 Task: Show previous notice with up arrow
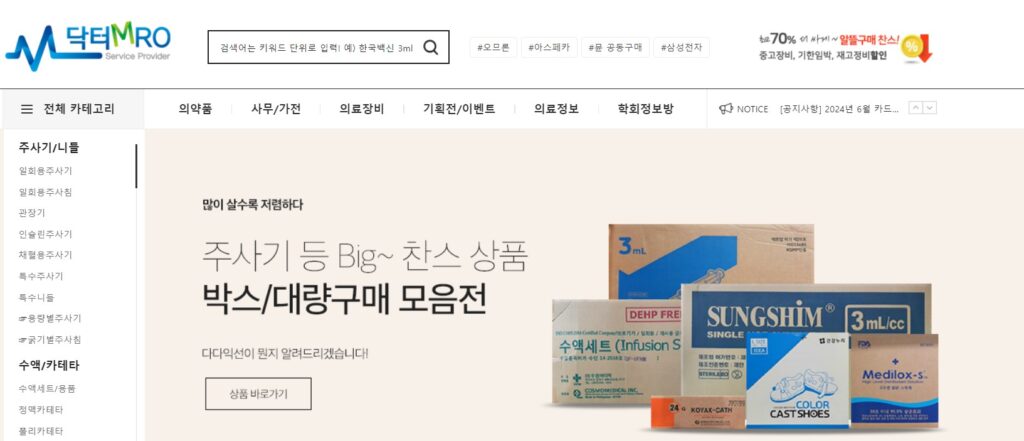click(916, 108)
